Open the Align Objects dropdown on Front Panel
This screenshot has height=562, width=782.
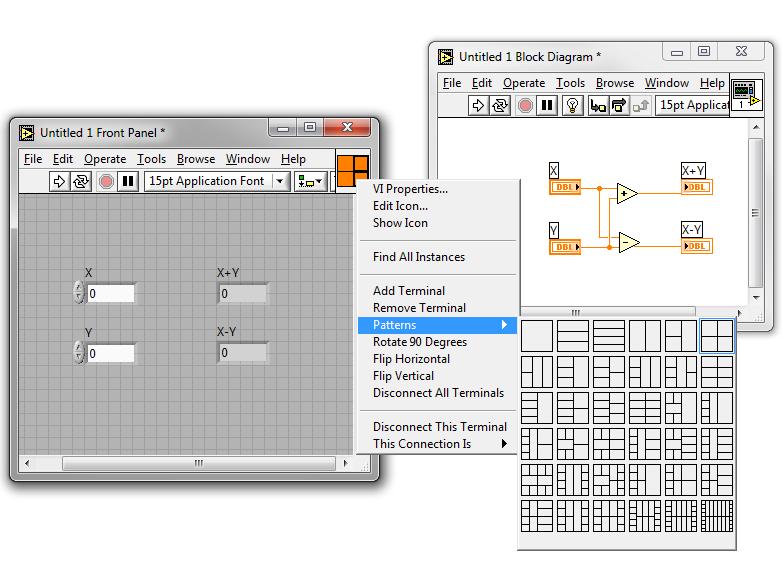(310, 181)
